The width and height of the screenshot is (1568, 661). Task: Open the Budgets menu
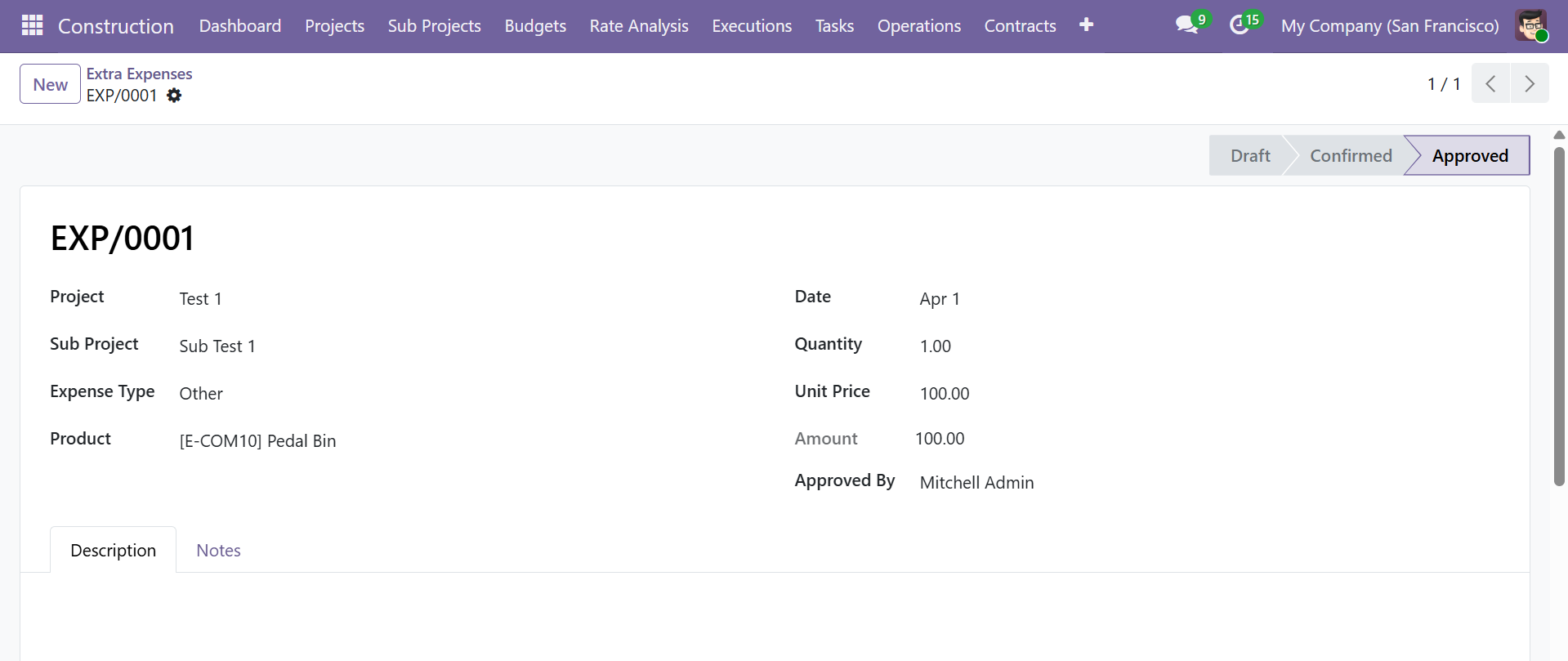pos(535,26)
